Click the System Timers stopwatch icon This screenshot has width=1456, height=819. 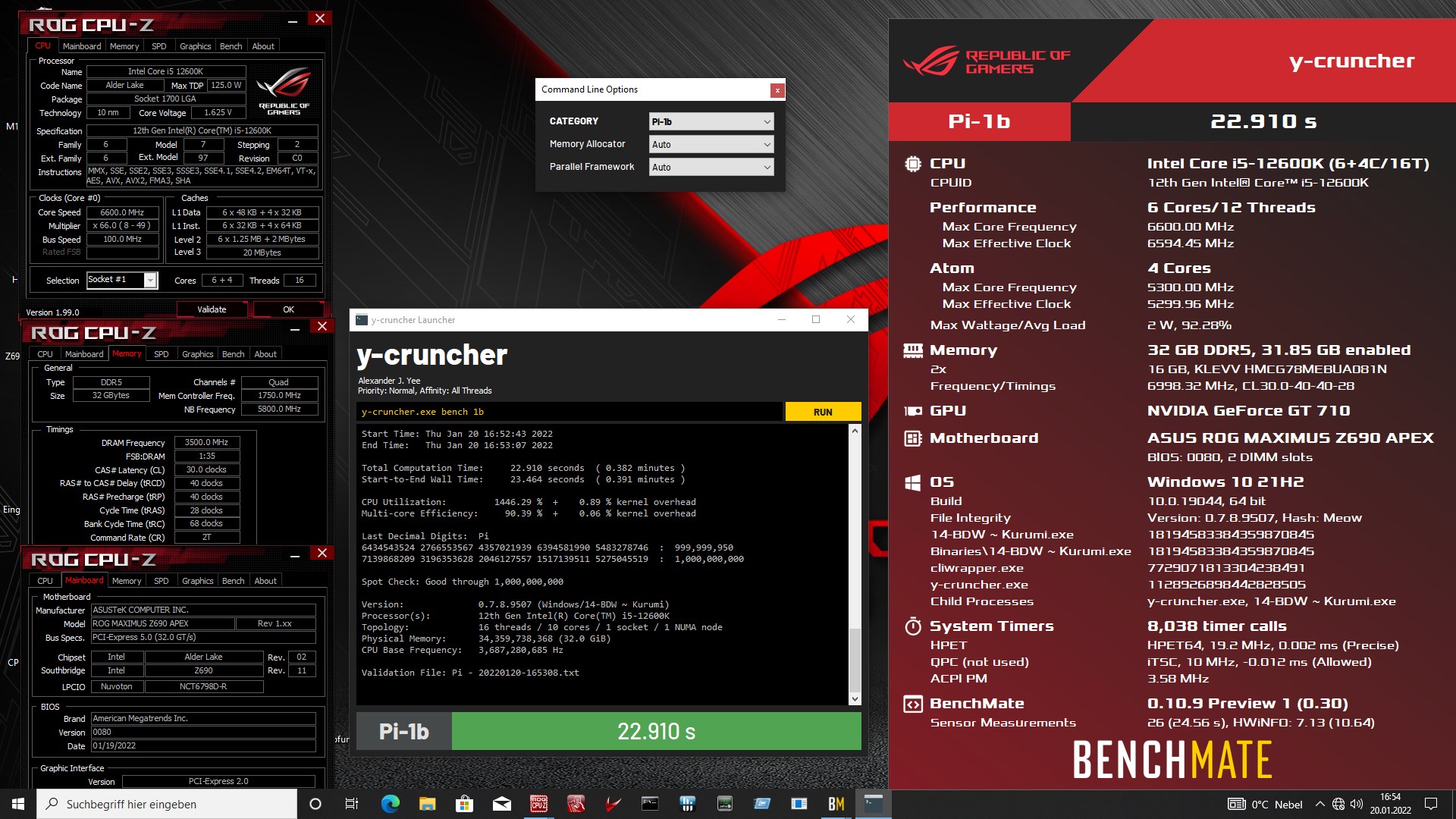click(x=913, y=626)
